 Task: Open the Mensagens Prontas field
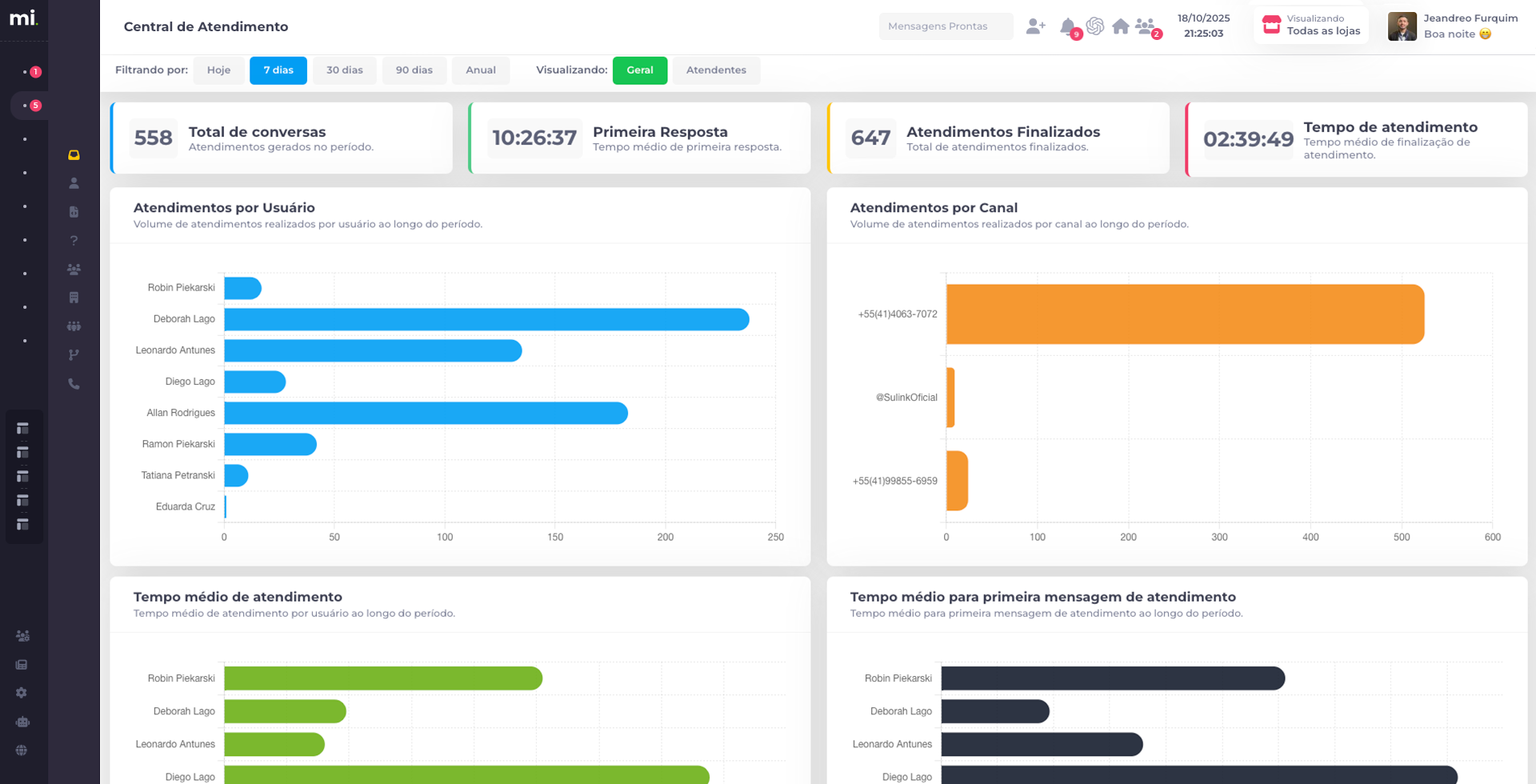945,26
